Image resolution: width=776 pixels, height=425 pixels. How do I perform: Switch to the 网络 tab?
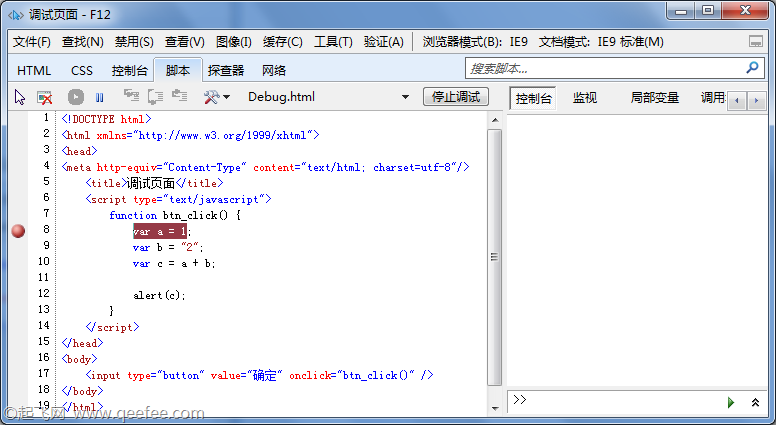pyautogui.click(x=274, y=71)
